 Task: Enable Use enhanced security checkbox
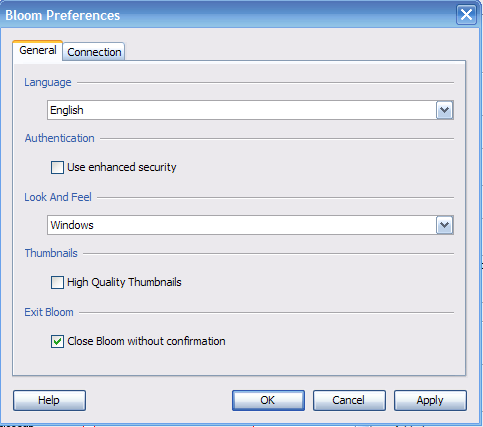57,167
